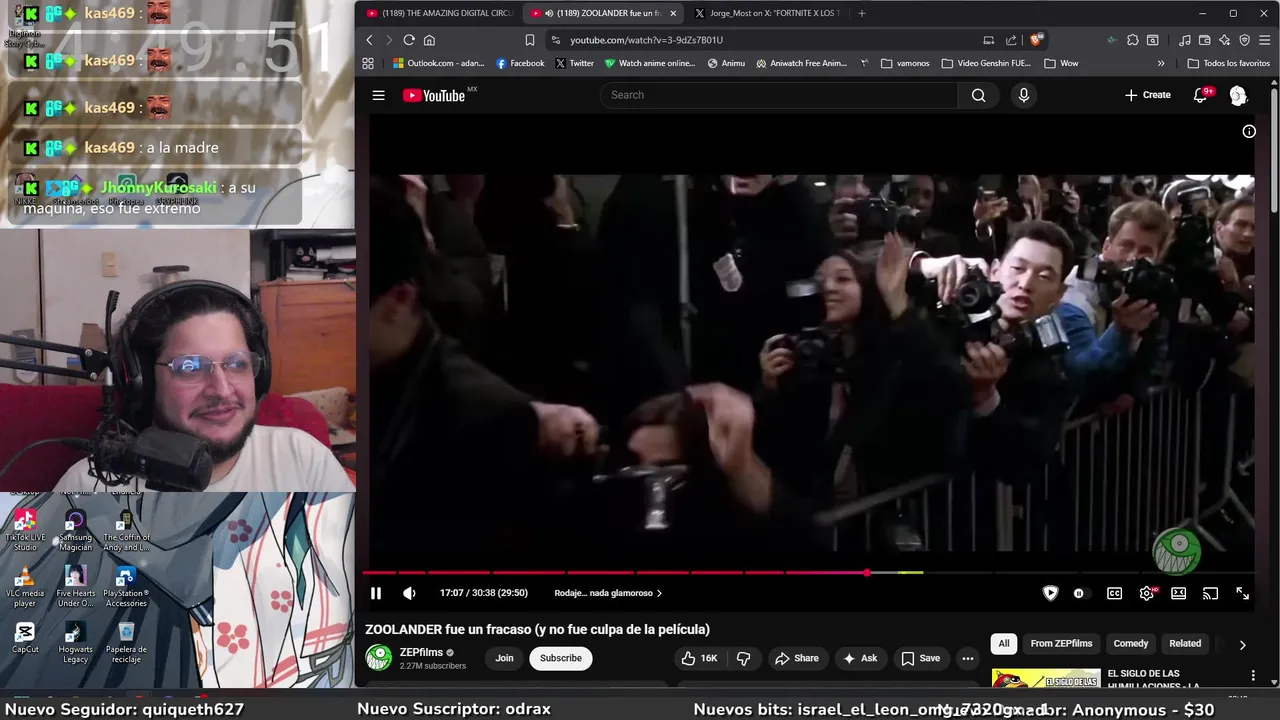
Task: Click the address bar URL
Action: 646,40
